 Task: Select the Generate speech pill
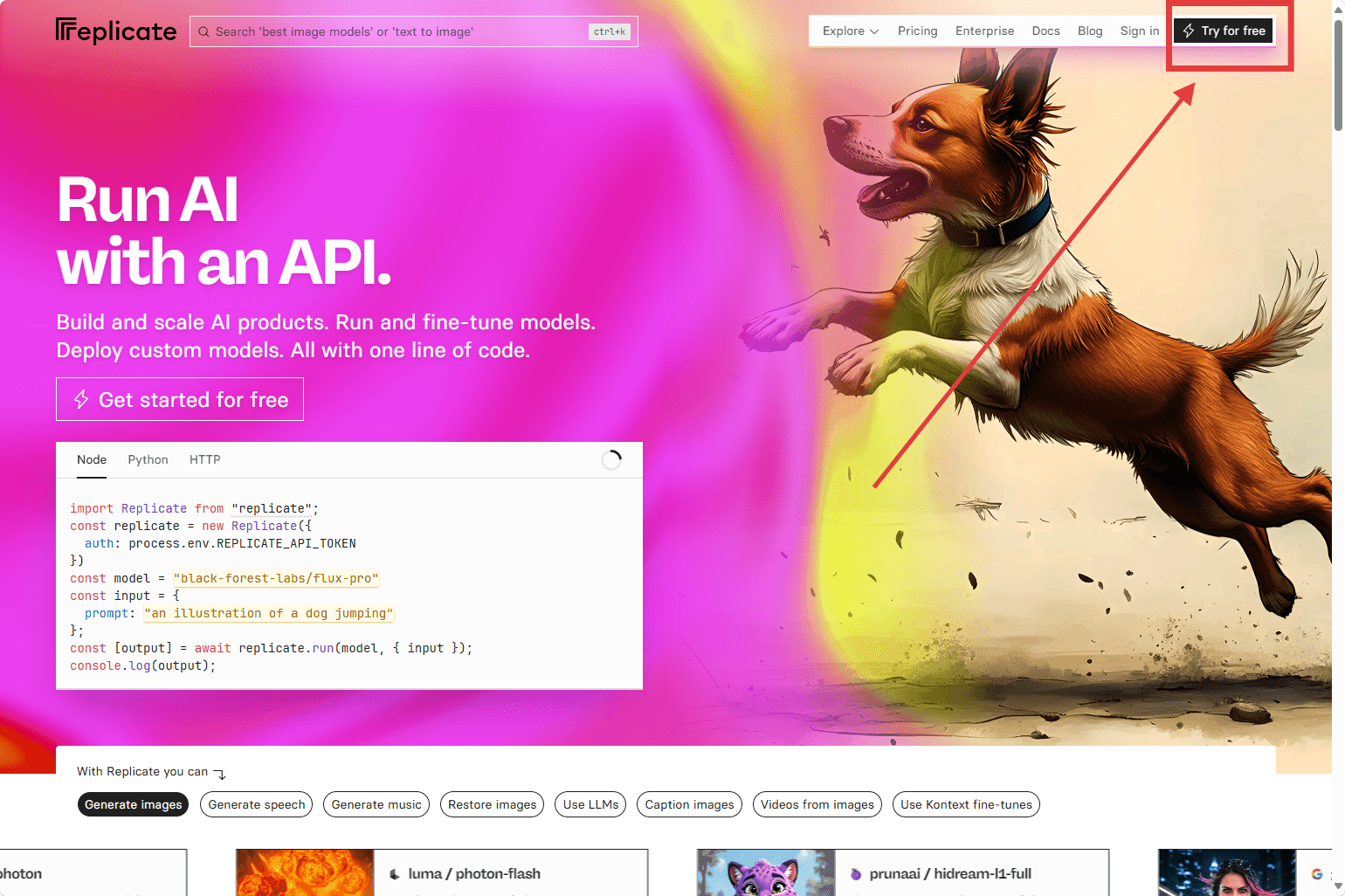[x=257, y=804]
